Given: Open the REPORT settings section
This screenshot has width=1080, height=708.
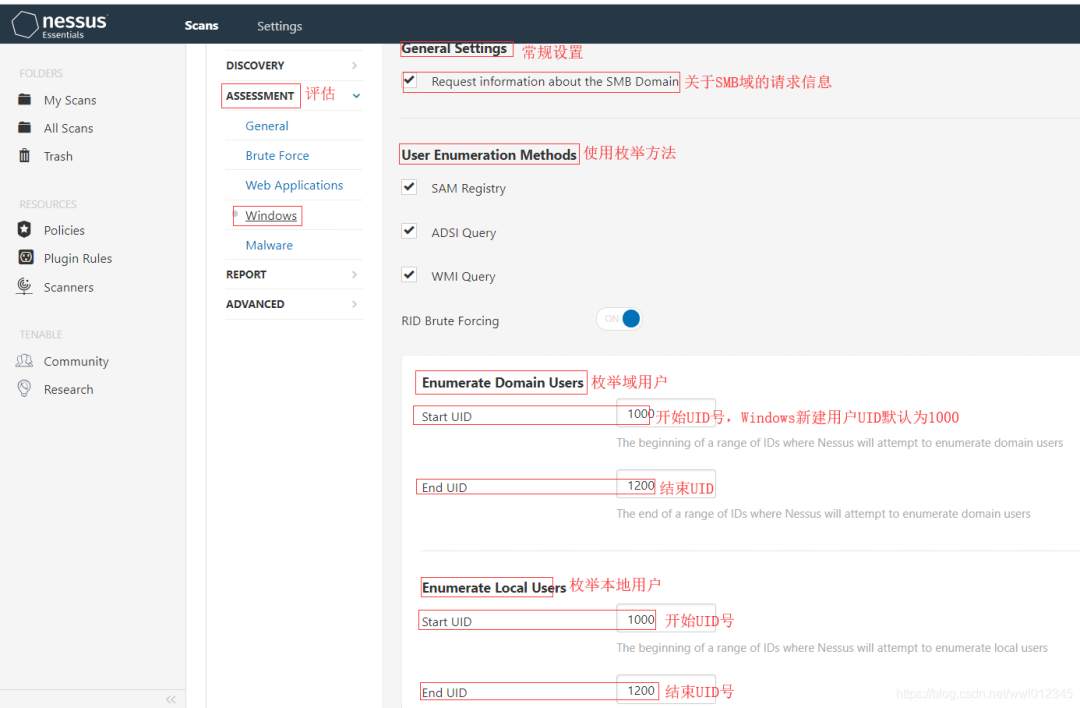Looking at the screenshot, I should [x=246, y=274].
